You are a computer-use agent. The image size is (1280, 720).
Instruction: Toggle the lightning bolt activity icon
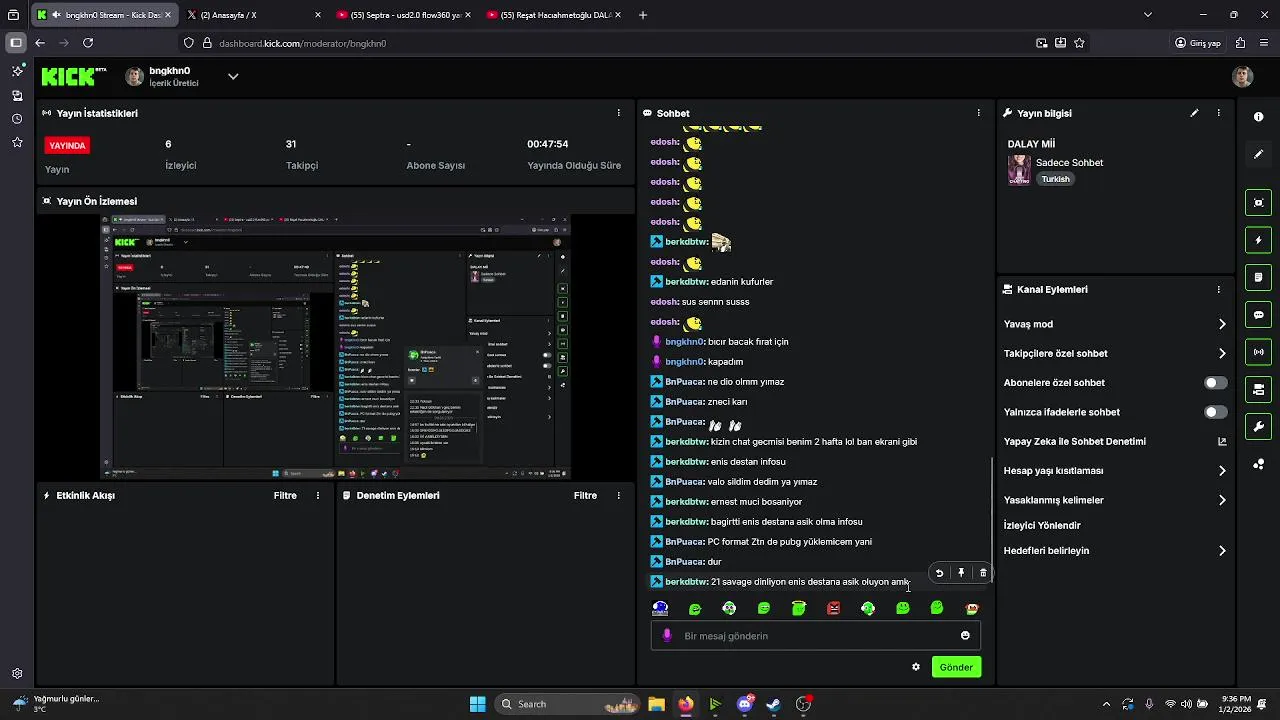point(1258,240)
